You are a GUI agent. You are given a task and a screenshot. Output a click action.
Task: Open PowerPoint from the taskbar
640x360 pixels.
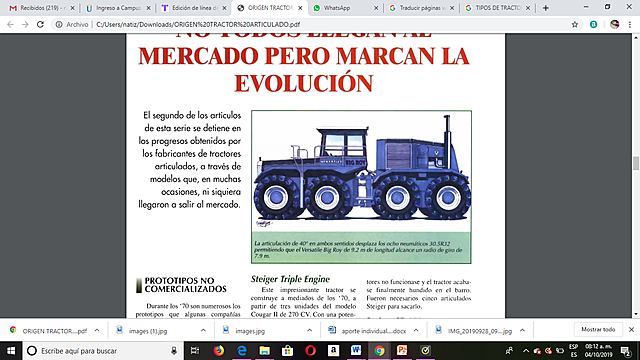coord(402,351)
